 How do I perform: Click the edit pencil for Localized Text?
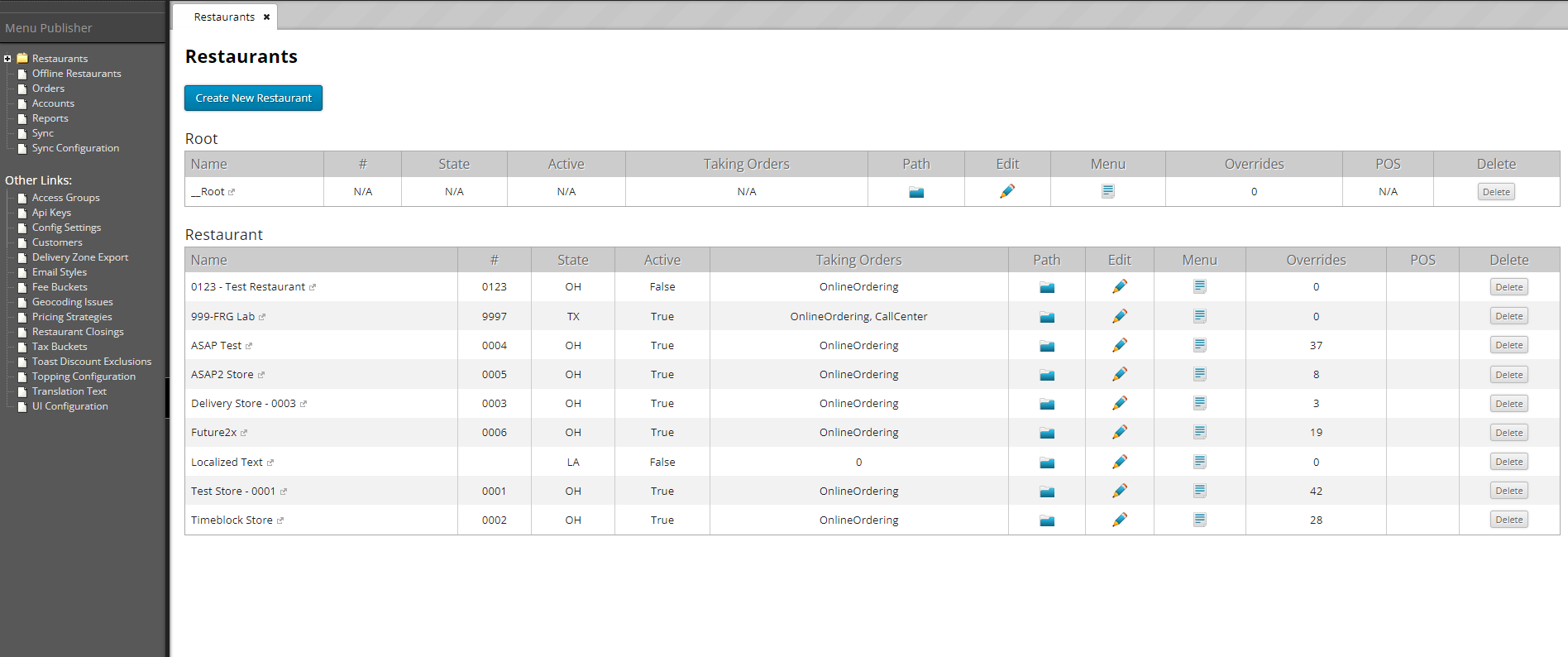pyautogui.click(x=1120, y=462)
